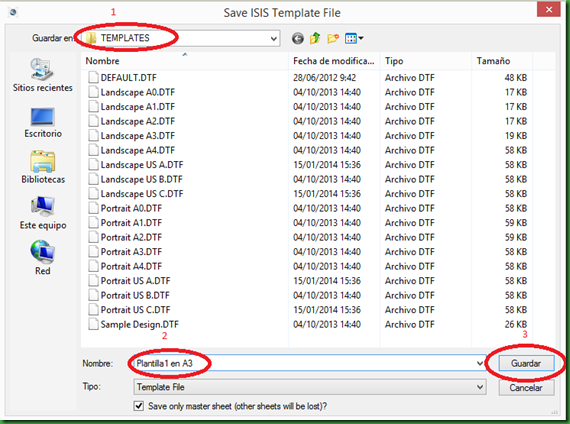The image size is (570, 424).
Task: Sort by Fecha de modificación column header
Action: click(334, 61)
